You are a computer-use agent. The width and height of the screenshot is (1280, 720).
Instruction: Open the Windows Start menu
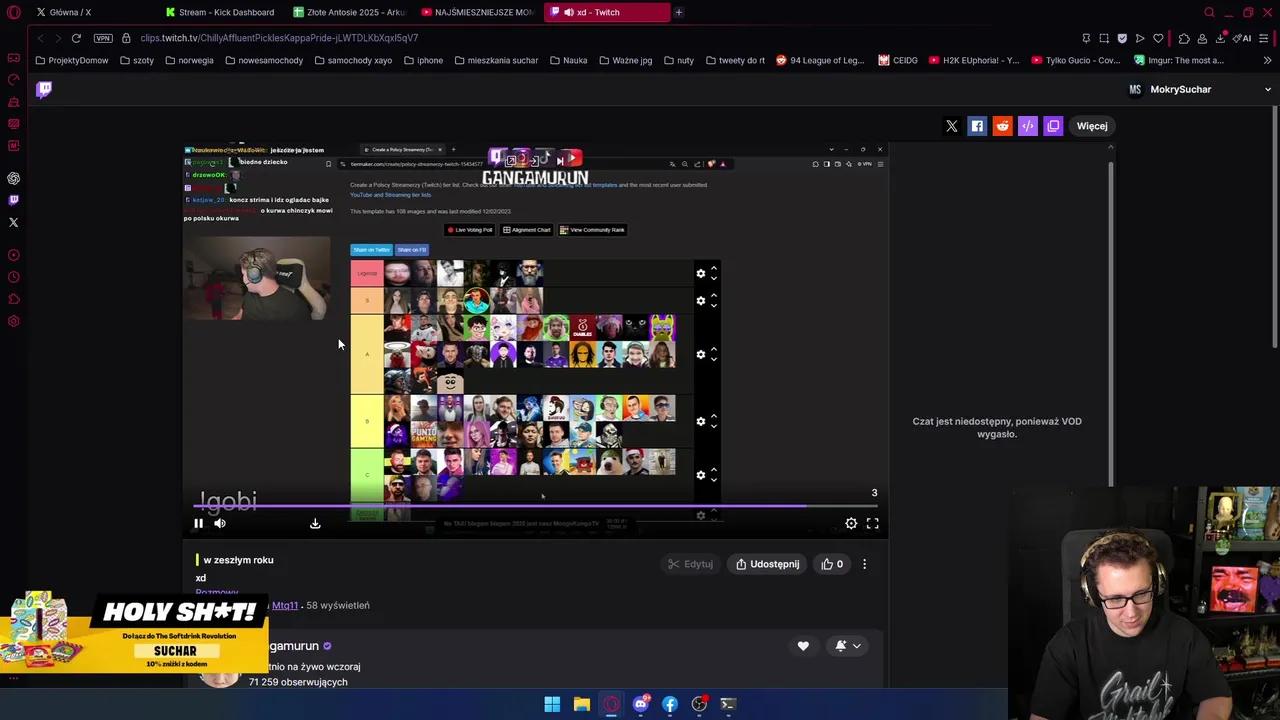point(552,704)
